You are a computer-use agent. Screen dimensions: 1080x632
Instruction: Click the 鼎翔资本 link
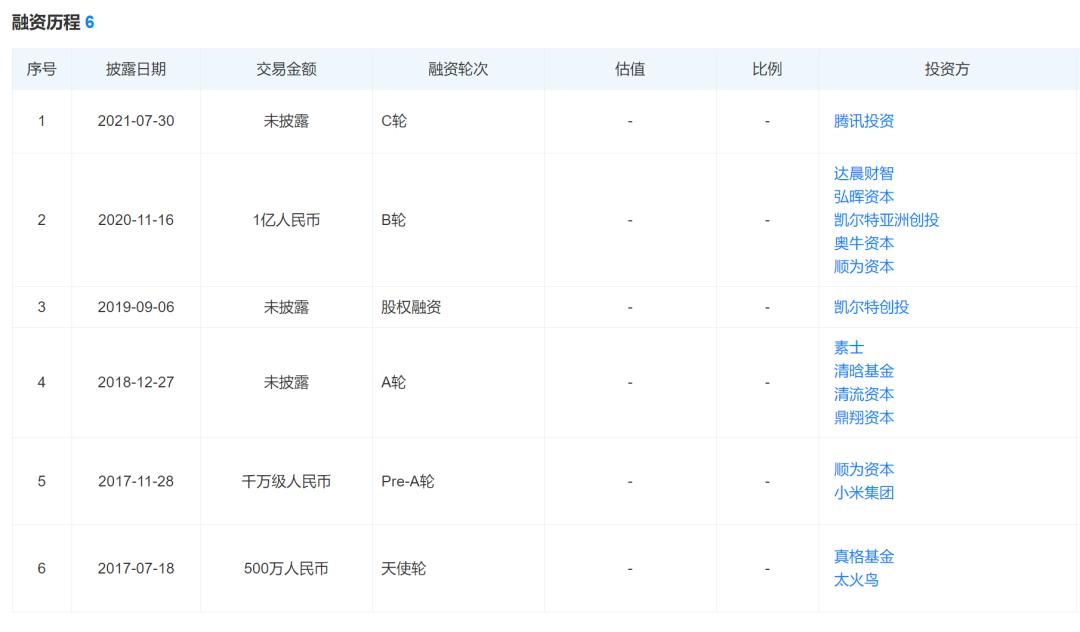864,418
